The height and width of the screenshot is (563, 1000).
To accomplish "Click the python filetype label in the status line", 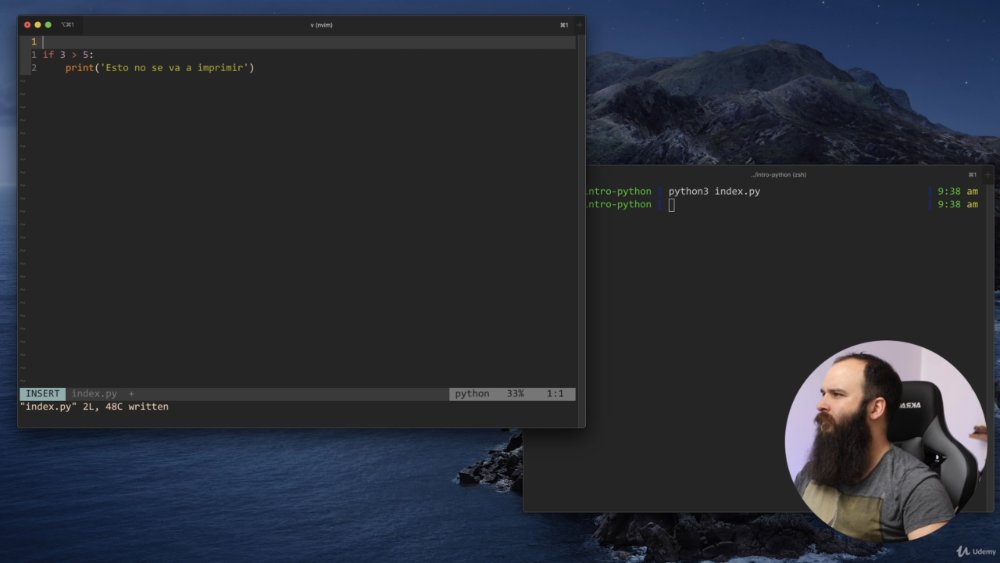I will click(x=472, y=394).
